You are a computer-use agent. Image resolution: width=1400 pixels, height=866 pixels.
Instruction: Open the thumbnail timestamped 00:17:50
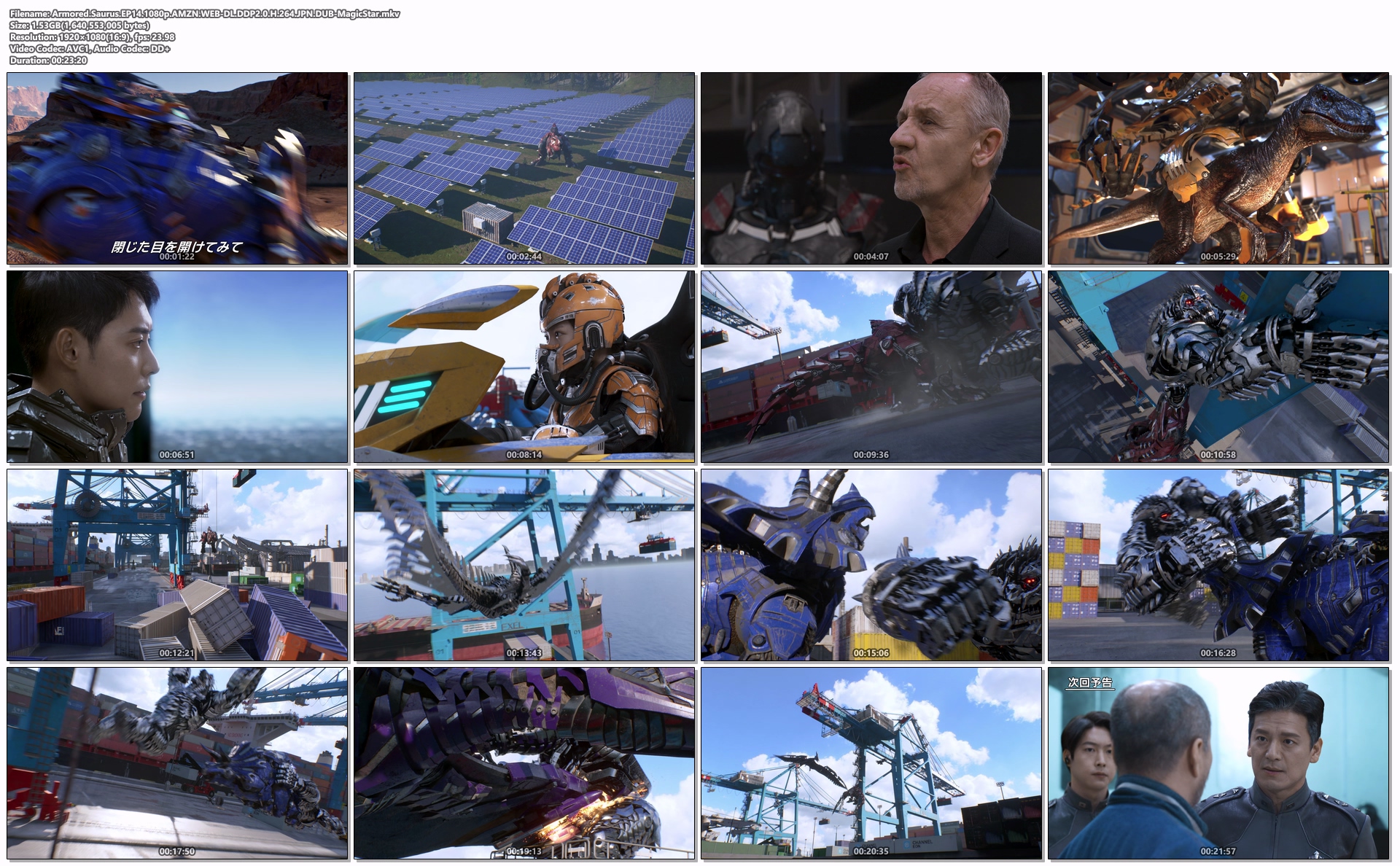(177, 763)
